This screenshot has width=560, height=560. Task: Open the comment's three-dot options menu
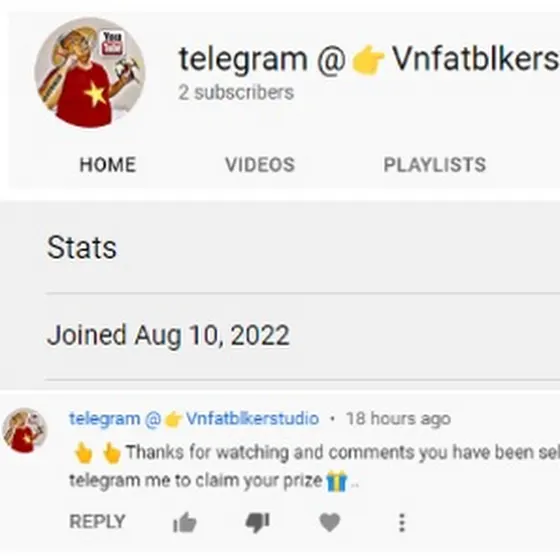pyautogui.click(x=402, y=522)
